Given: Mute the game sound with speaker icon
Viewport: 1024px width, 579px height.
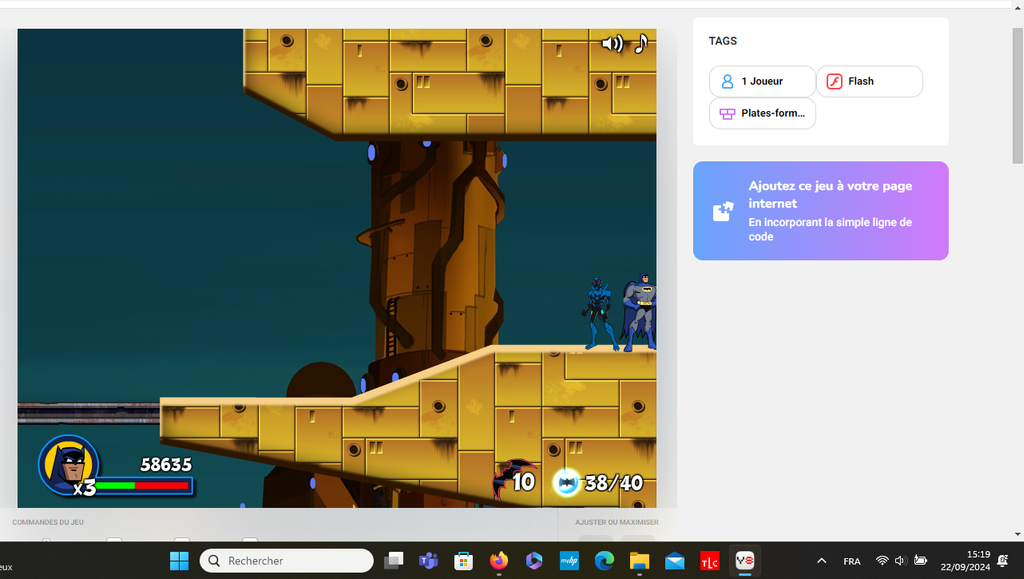Looking at the screenshot, I should click(611, 43).
